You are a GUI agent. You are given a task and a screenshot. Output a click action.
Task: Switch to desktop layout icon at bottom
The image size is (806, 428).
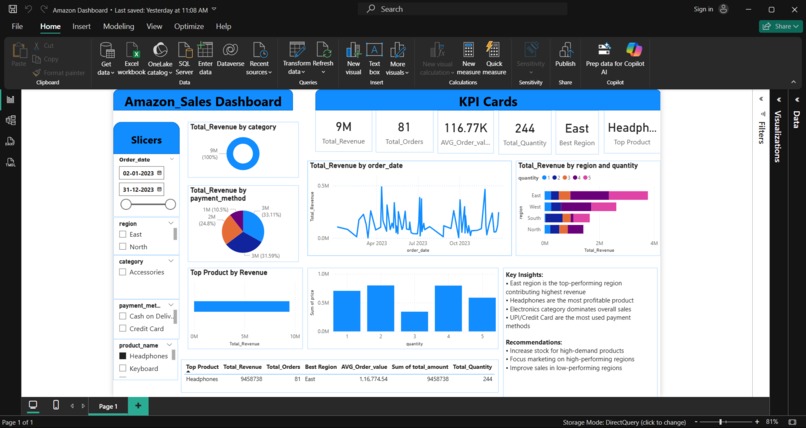click(x=32, y=405)
